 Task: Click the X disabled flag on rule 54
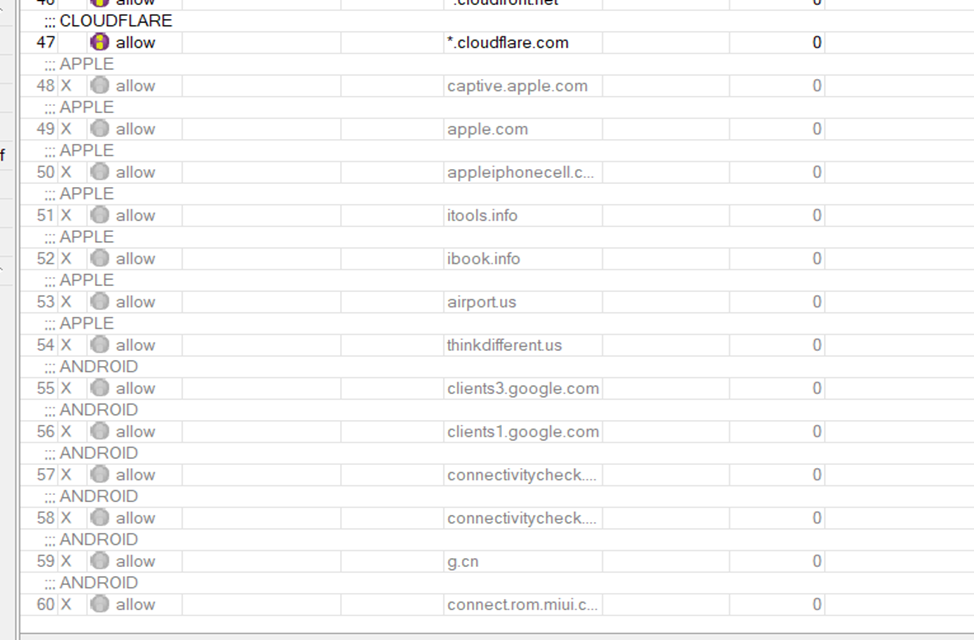(66, 345)
